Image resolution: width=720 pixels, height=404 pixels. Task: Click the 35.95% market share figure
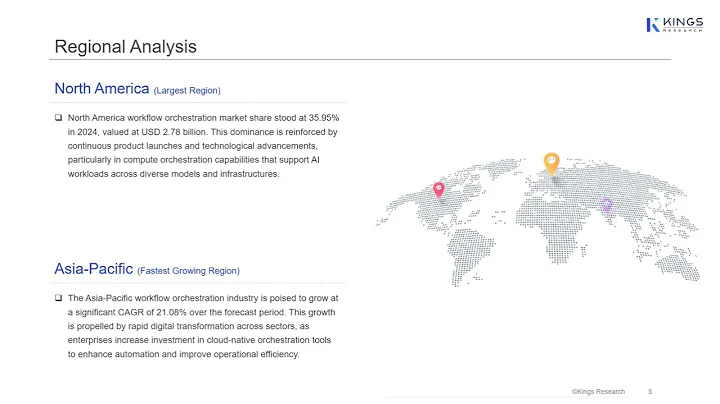point(324,118)
